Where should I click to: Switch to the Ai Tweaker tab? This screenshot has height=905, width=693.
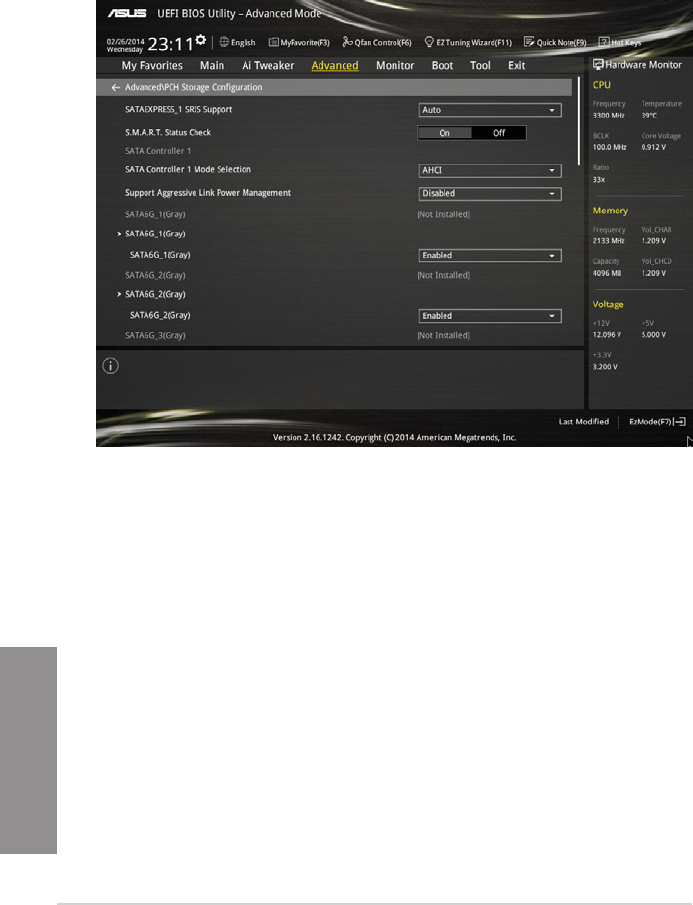point(268,66)
